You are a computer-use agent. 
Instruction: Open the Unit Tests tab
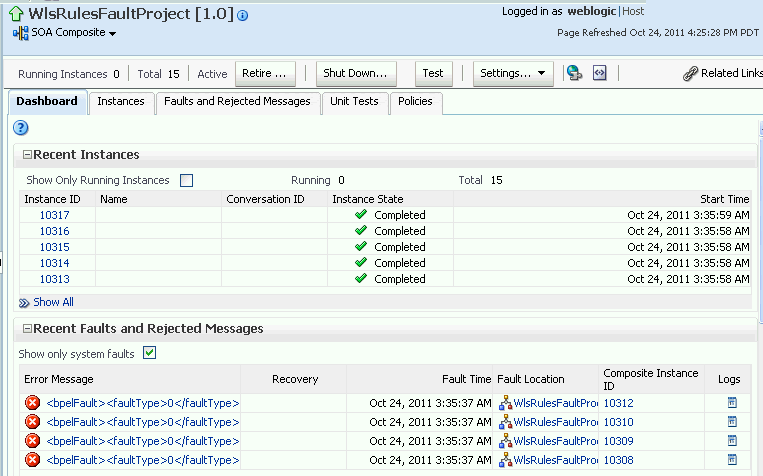click(x=354, y=101)
